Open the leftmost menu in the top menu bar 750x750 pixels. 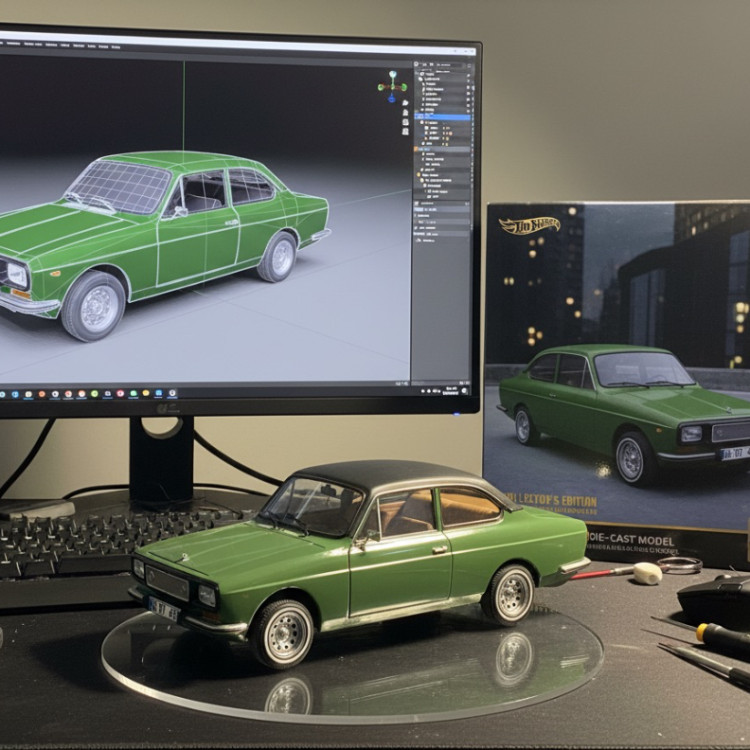point(5,45)
